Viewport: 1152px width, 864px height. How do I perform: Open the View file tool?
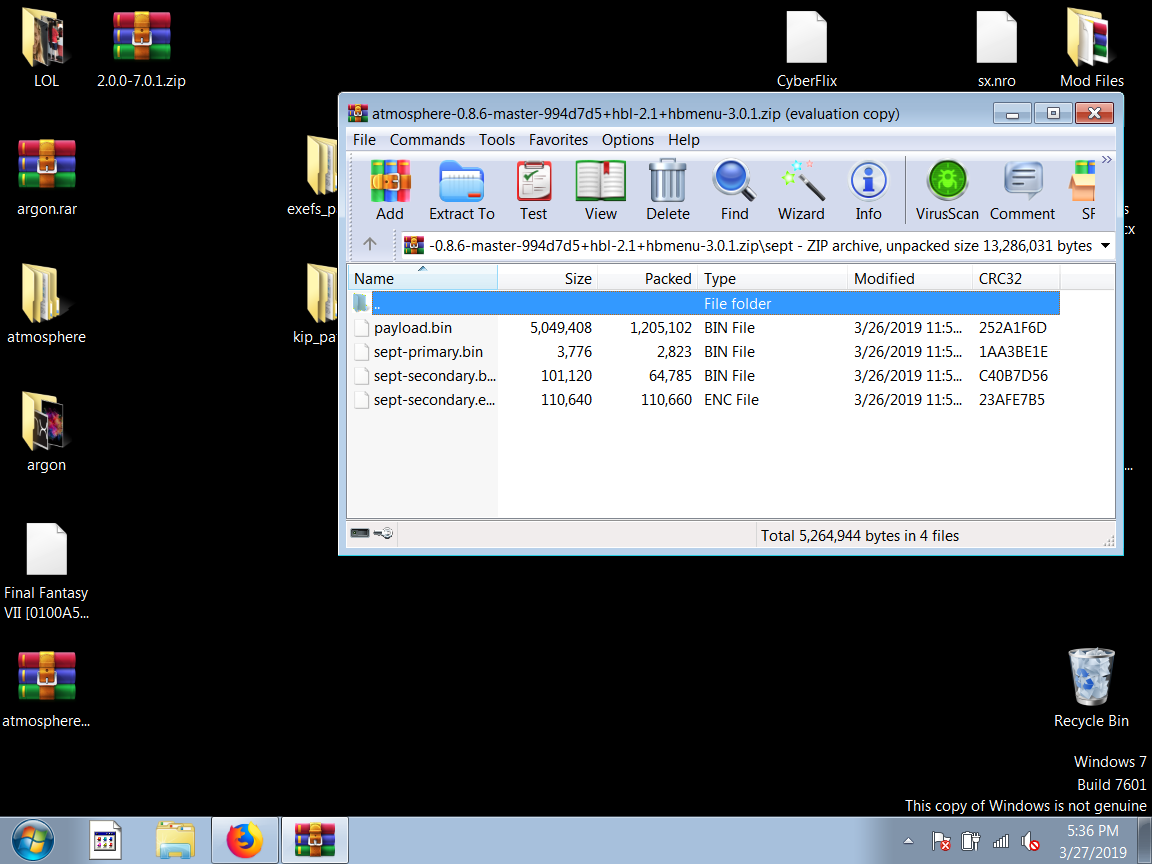(x=600, y=190)
